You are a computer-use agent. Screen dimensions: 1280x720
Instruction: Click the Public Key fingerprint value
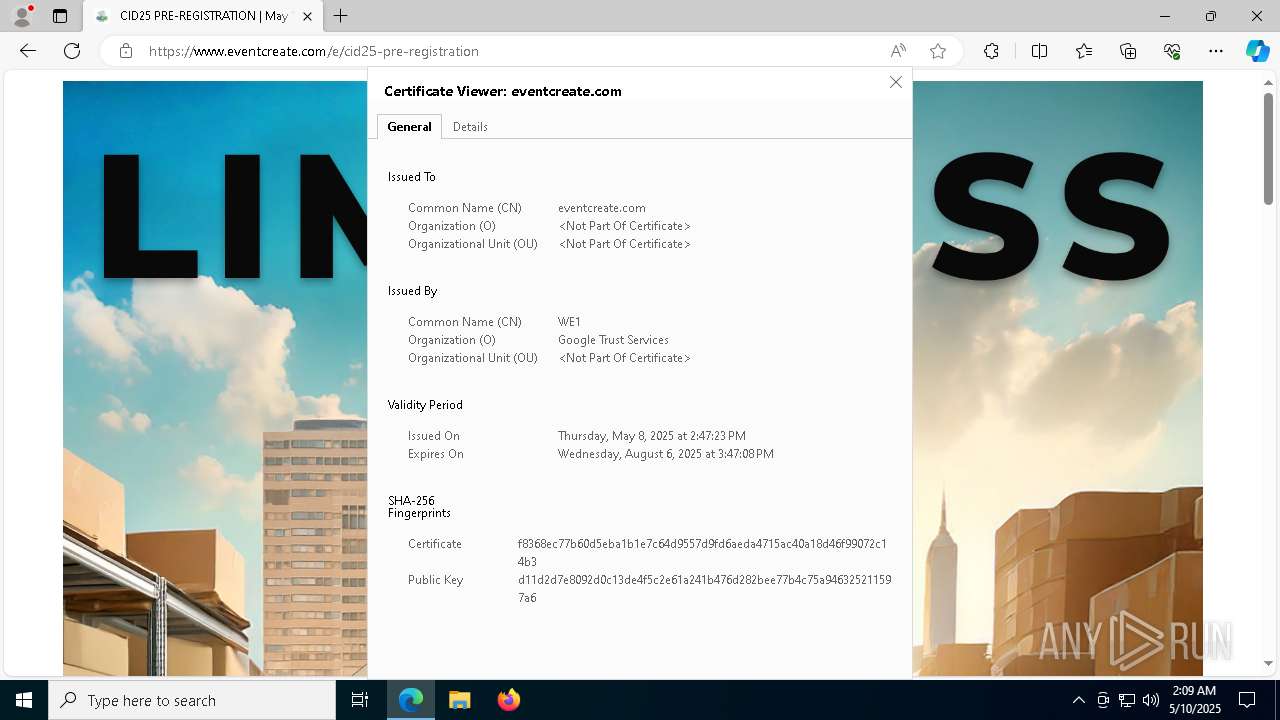[704, 589]
